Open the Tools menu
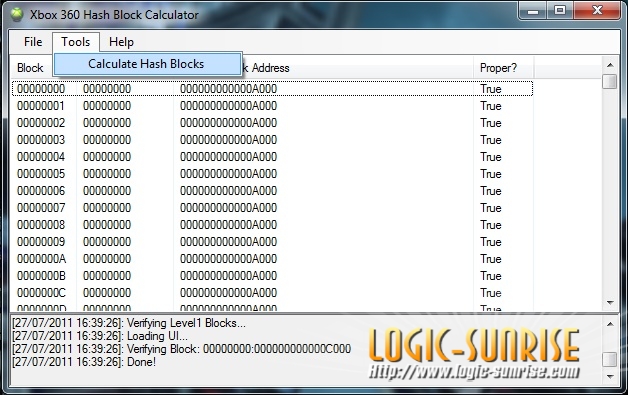Image resolution: width=628 pixels, height=395 pixels. point(76,42)
